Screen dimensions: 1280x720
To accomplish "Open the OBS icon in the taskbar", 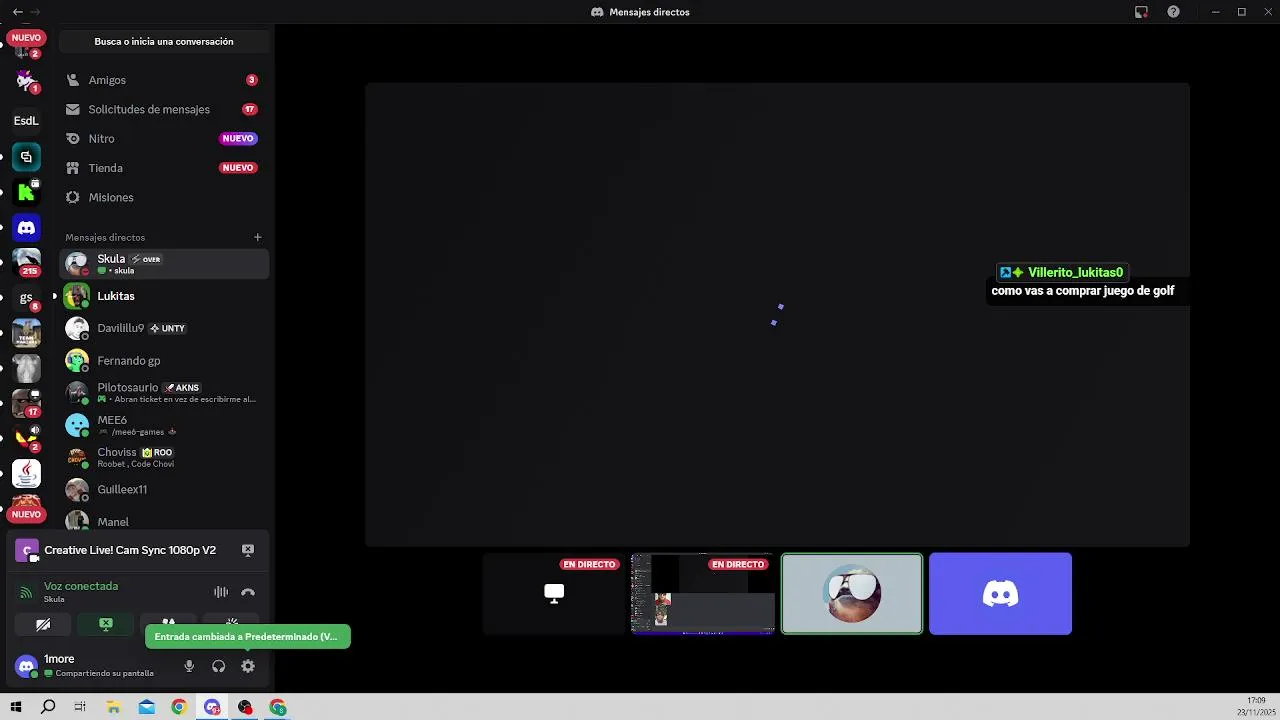I will coord(245,707).
